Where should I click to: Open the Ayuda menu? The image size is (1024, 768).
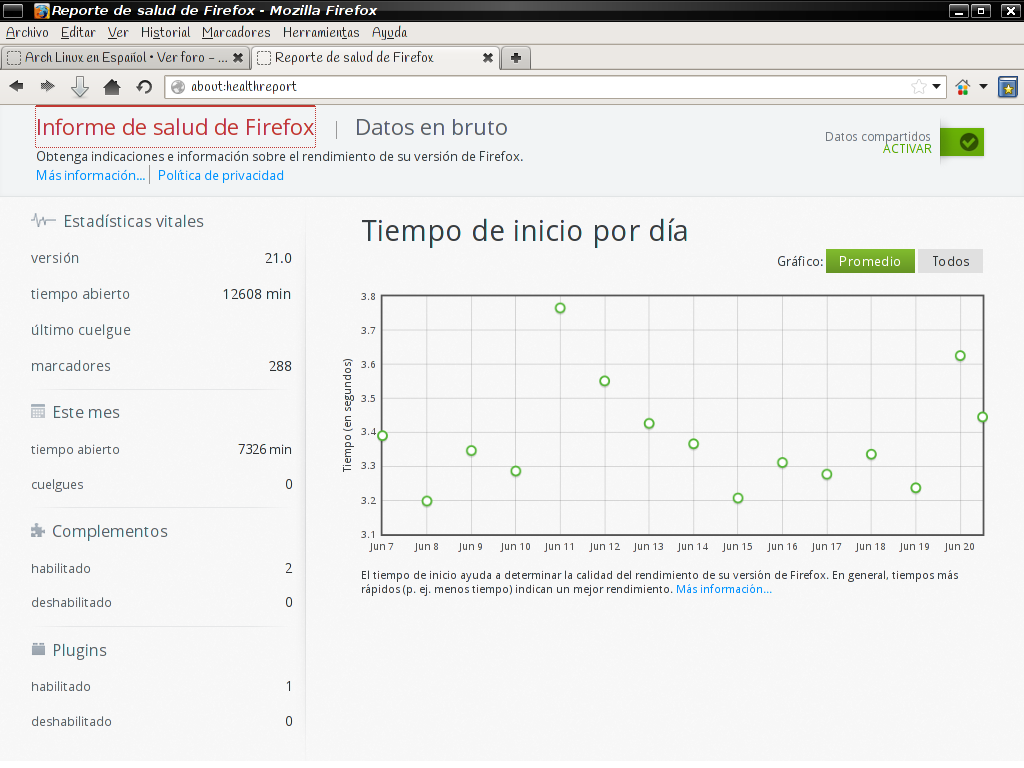point(389,33)
